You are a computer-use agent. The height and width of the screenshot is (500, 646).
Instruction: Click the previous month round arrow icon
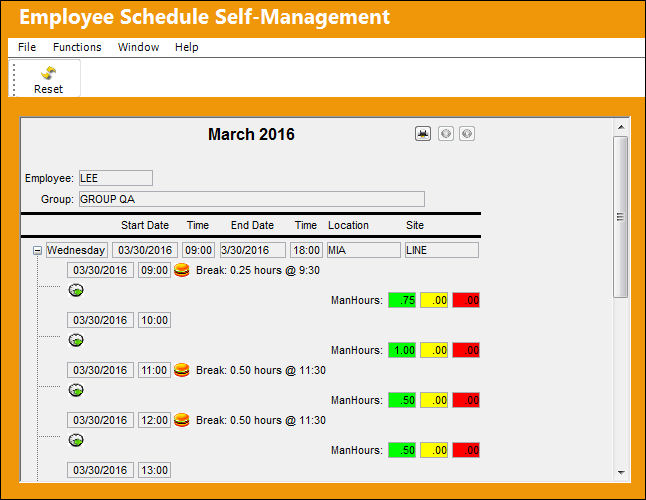coord(446,133)
